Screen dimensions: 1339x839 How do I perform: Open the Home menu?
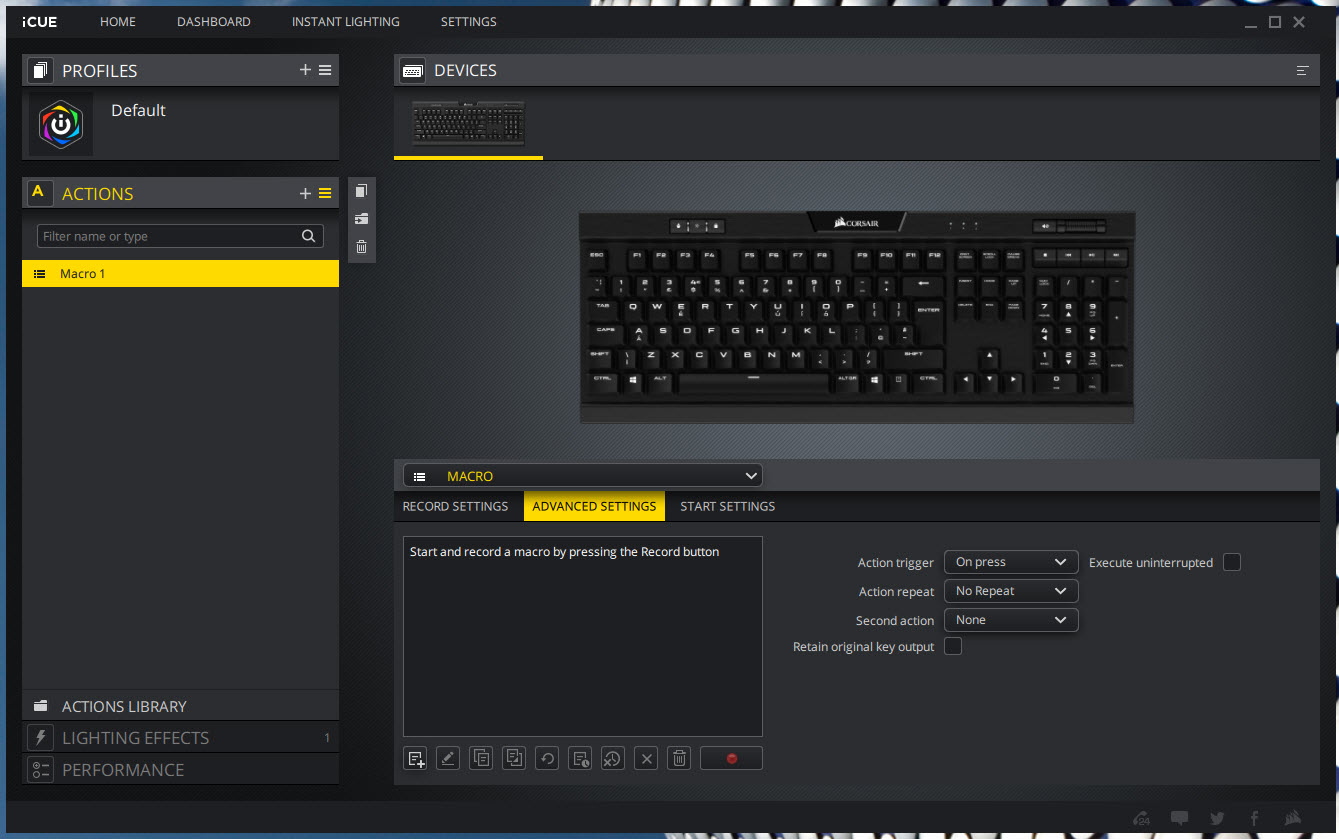[x=118, y=21]
